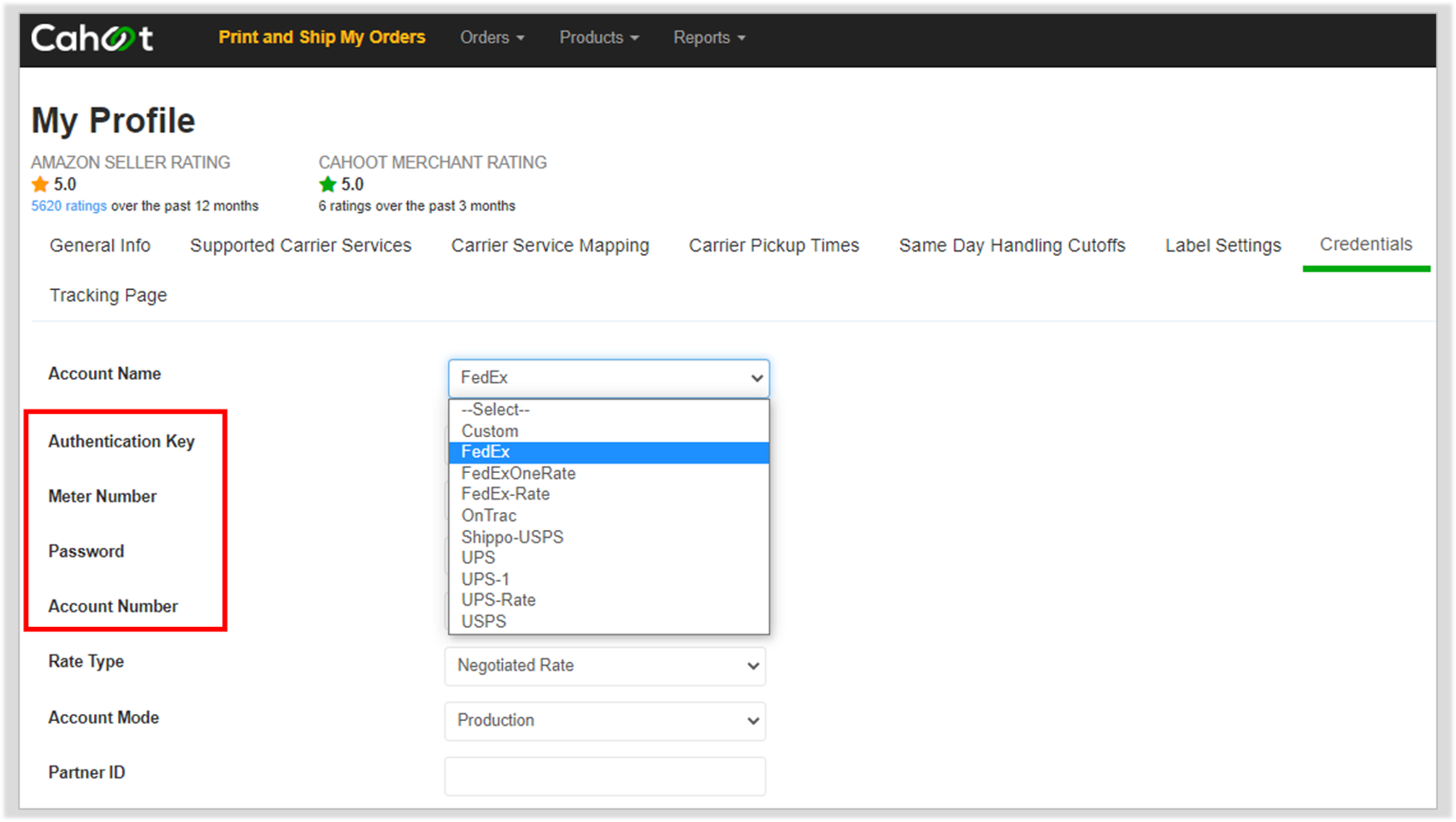Choose OnTrac from the account list
The image size is (1456, 822).
pyautogui.click(x=609, y=516)
